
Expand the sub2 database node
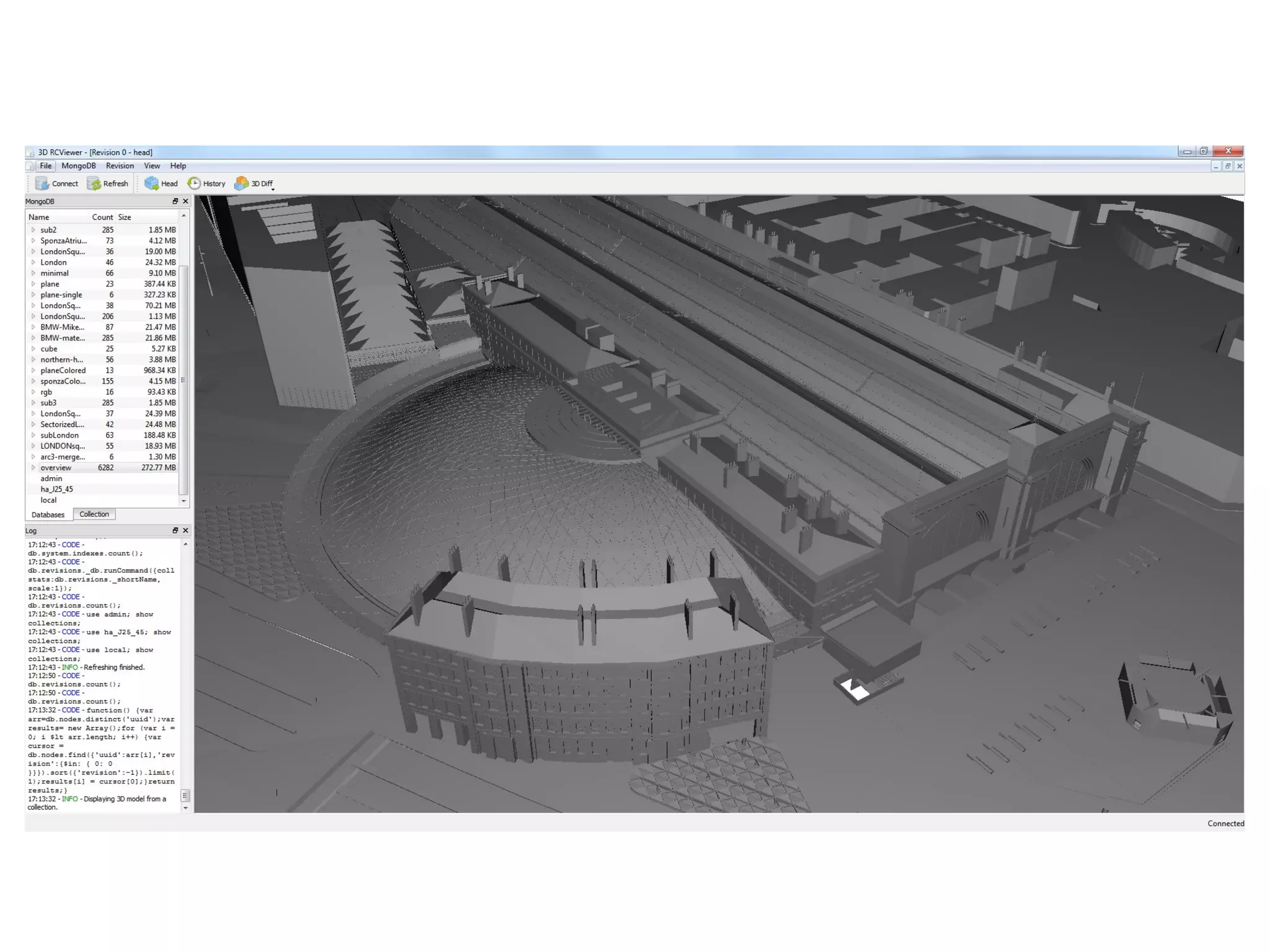(x=33, y=230)
